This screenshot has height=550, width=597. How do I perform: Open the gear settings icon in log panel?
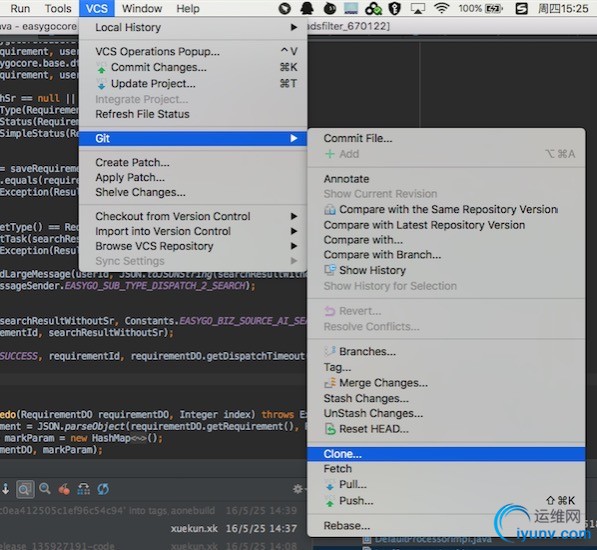(298, 489)
